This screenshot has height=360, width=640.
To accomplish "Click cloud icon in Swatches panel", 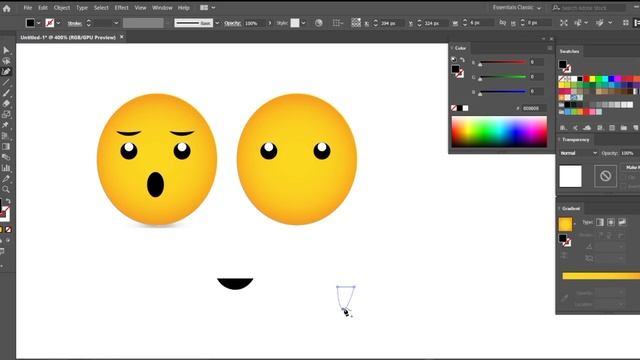I will coord(587,128).
